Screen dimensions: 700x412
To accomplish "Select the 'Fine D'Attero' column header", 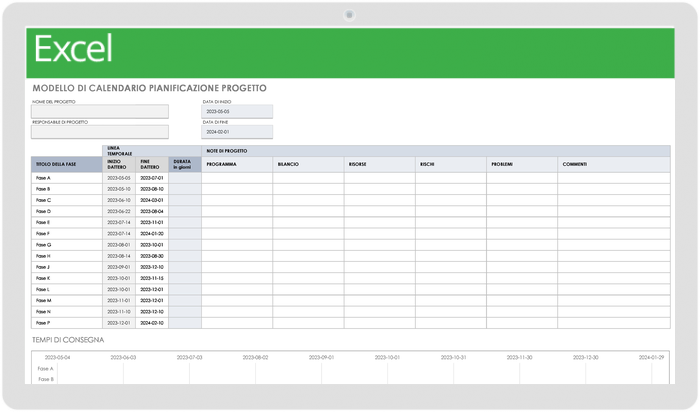I will pos(152,164).
